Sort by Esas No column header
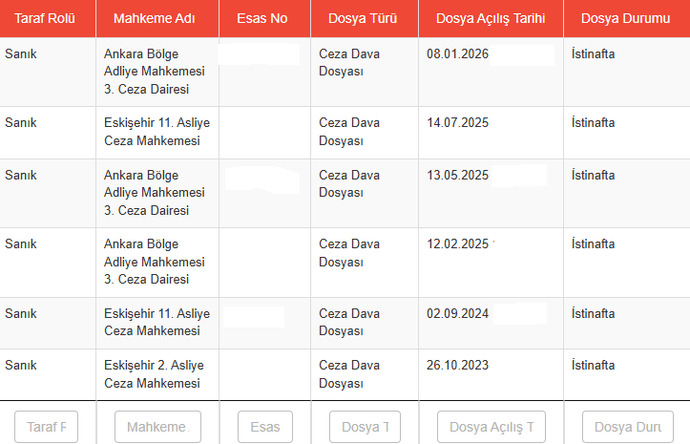The height and width of the screenshot is (444, 690). [262, 18]
